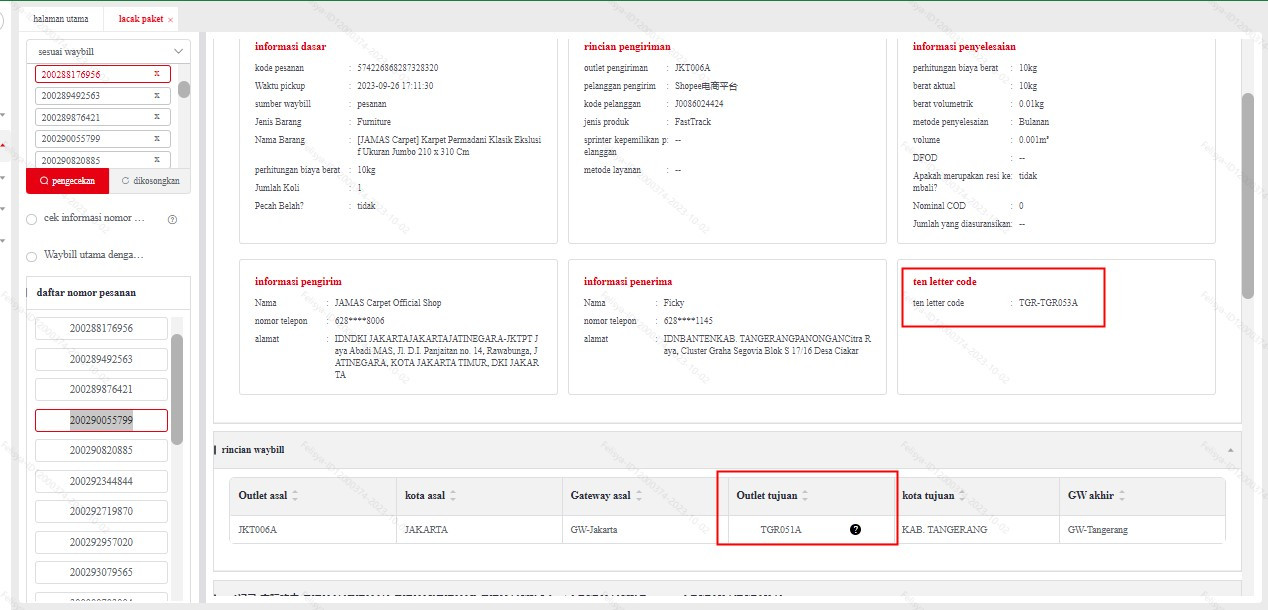Click black question mark next to TGR051A

tap(855, 529)
